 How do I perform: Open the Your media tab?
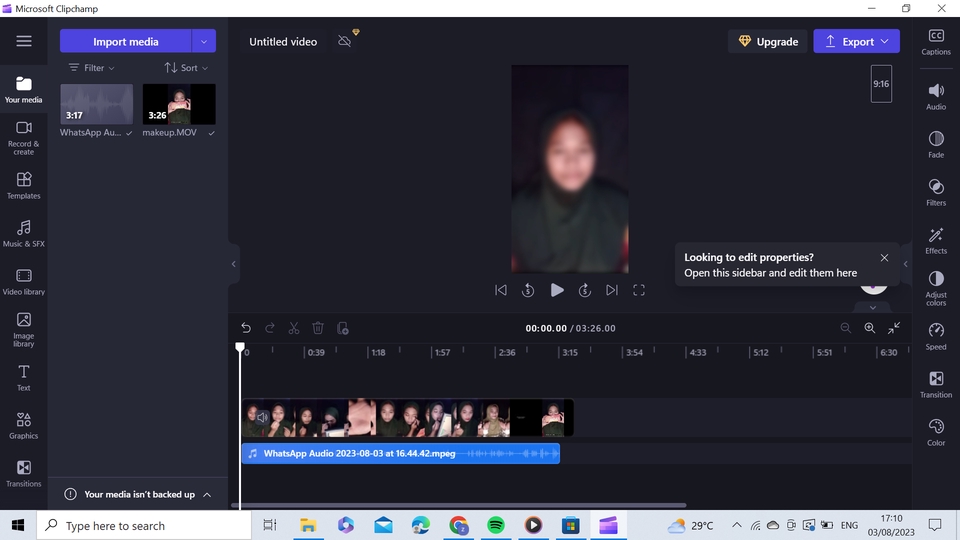coord(24,89)
